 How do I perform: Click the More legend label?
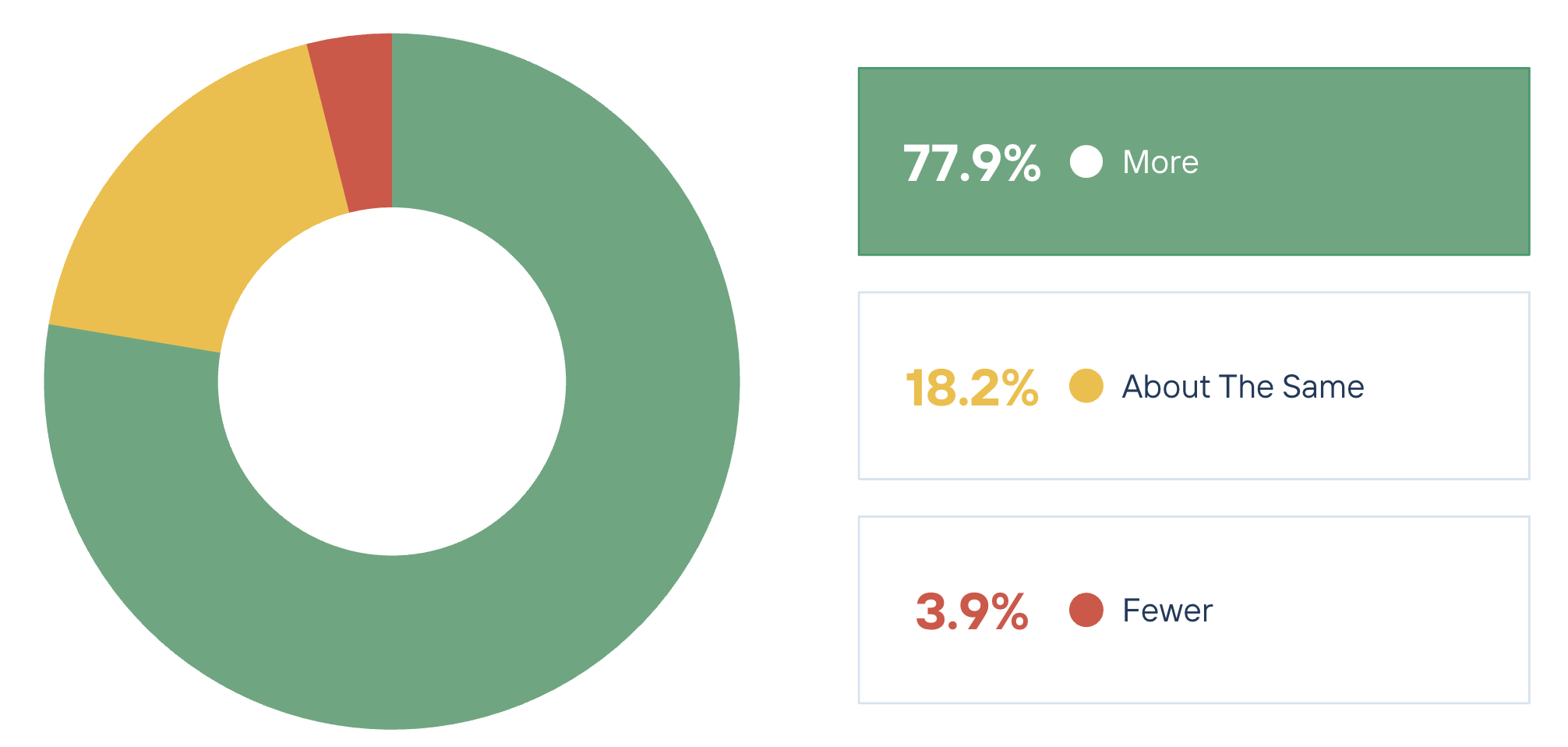click(1160, 162)
